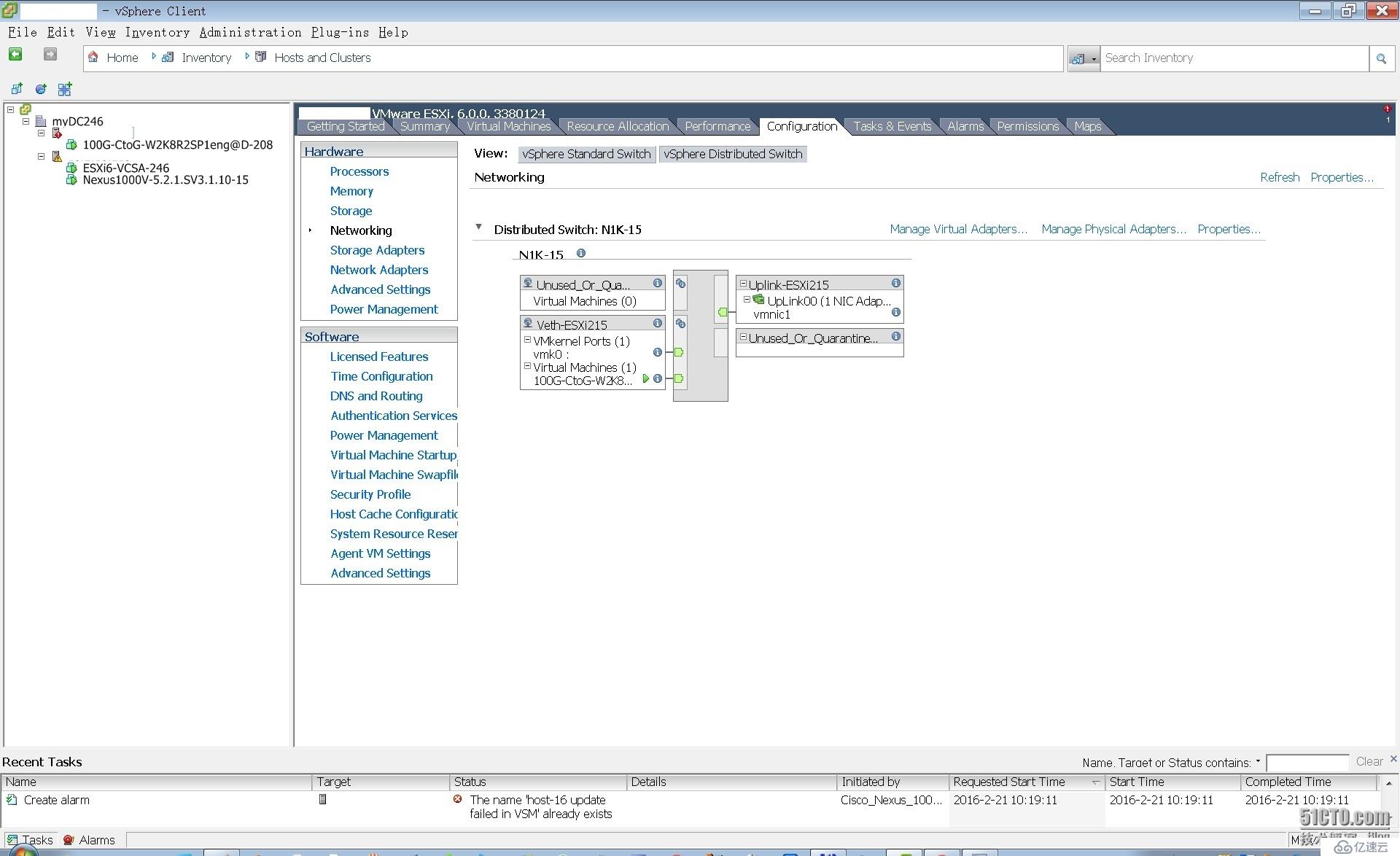Open Storage Adapters under Hardware
Image resolution: width=1400 pixels, height=856 pixels.
point(377,250)
